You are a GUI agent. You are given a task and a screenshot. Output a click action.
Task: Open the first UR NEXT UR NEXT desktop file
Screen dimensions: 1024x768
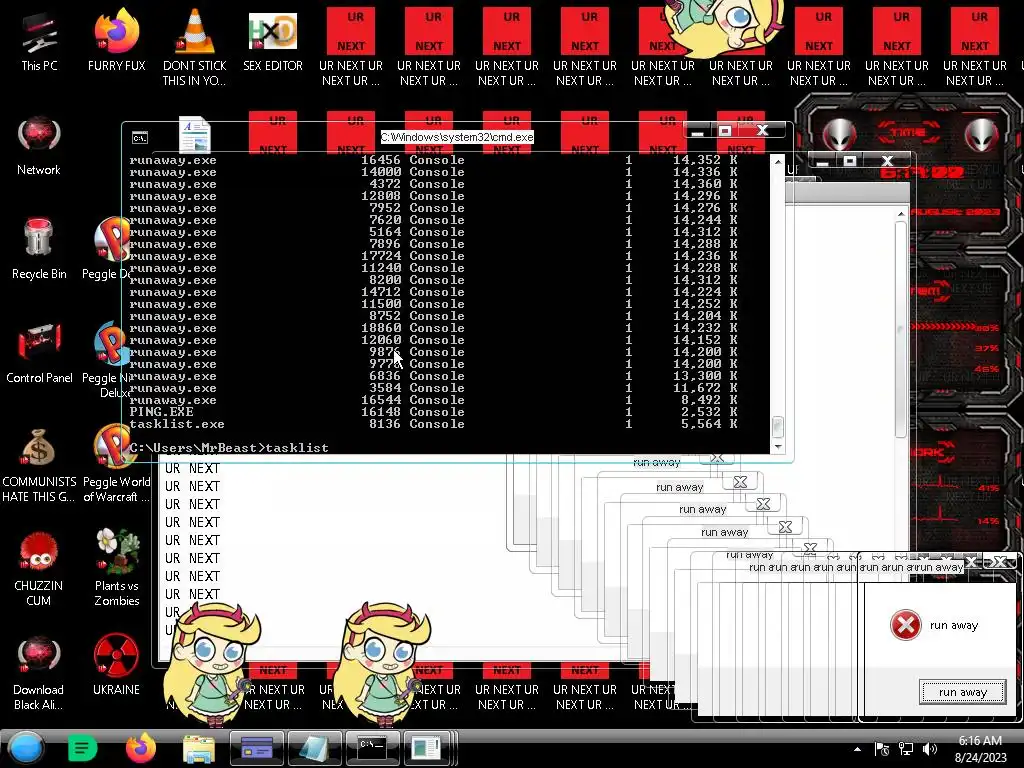[x=351, y=47]
